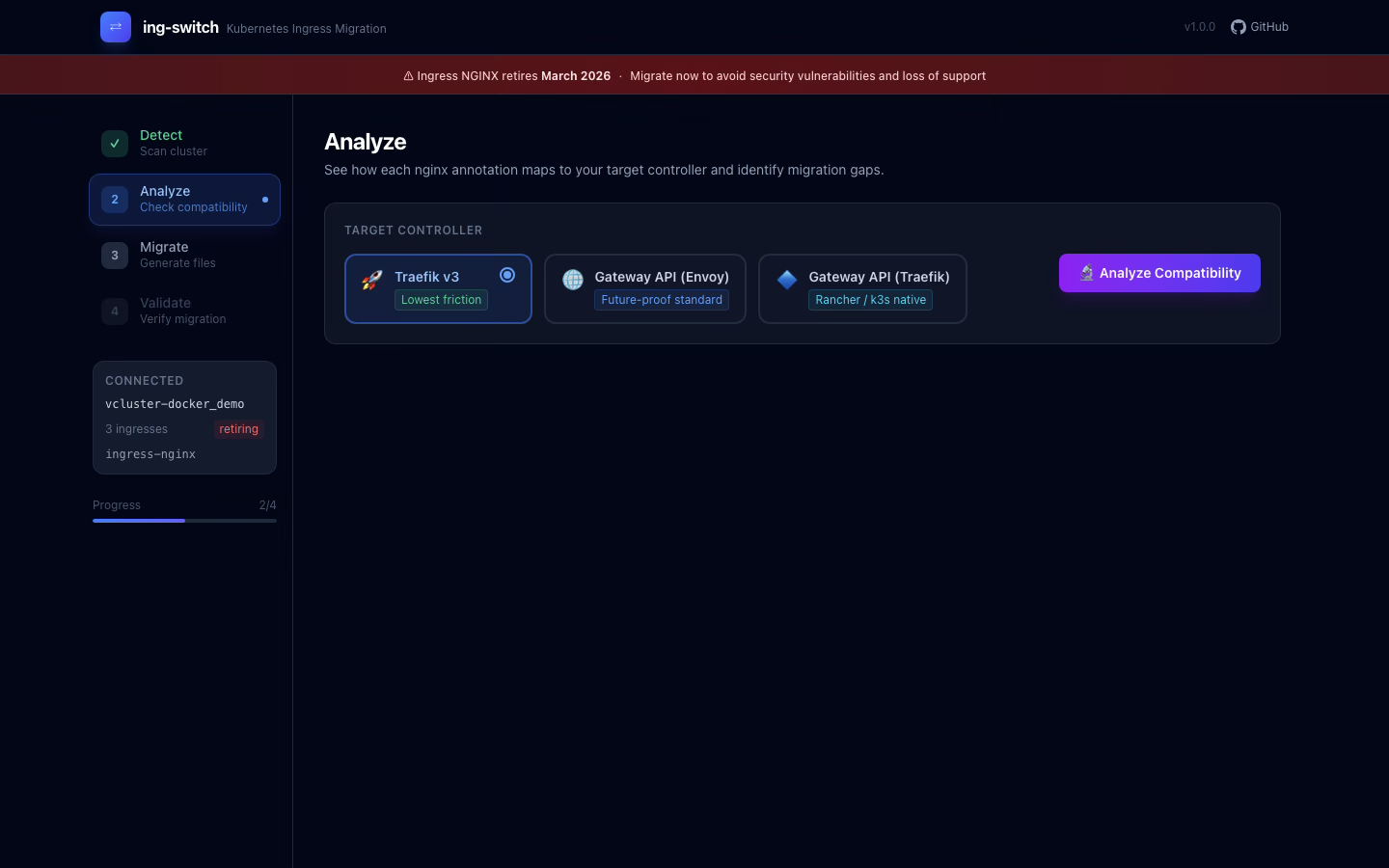Click the ing-switch logo icon

pos(116,27)
